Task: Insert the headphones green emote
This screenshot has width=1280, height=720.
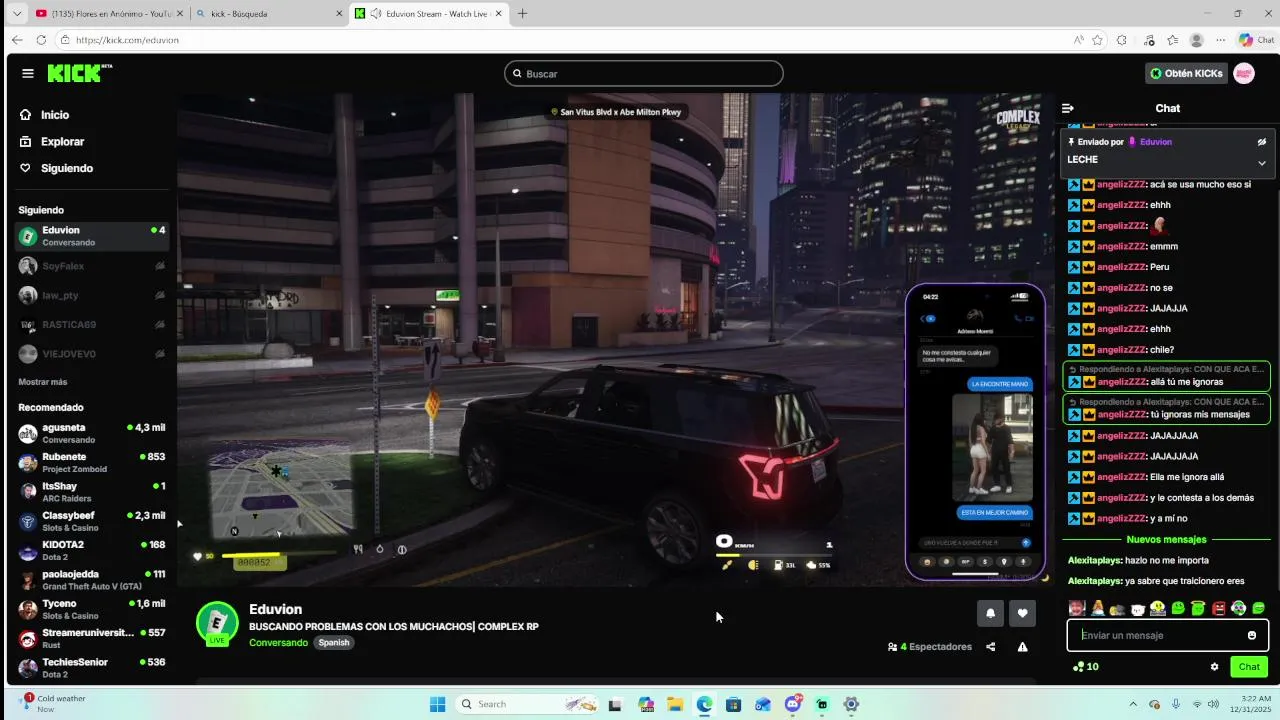Action: coord(1238,608)
